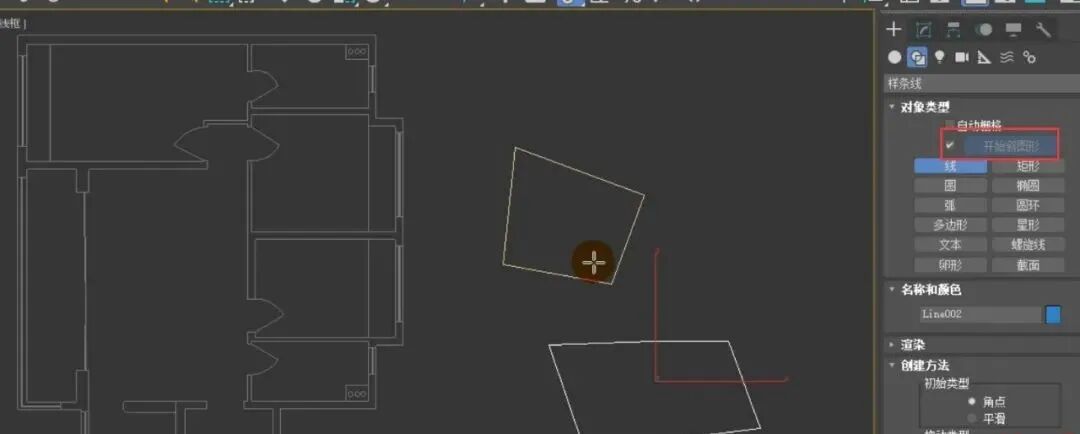Select the 线 (Line) shape button
1080x434 pixels.
[x=950, y=166]
